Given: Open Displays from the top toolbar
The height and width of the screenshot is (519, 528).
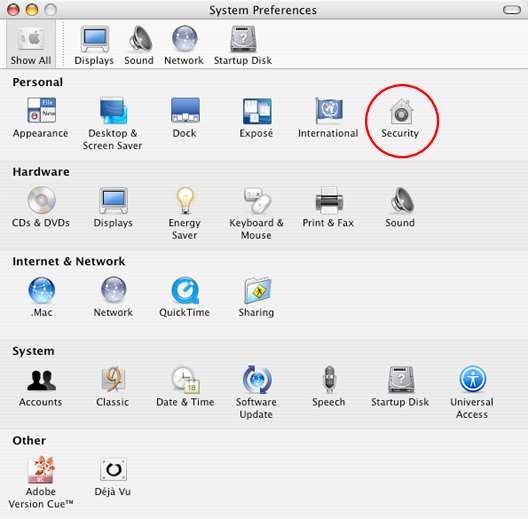Looking at the screenshot, I should pyautogui.click(x=94, y=45).
